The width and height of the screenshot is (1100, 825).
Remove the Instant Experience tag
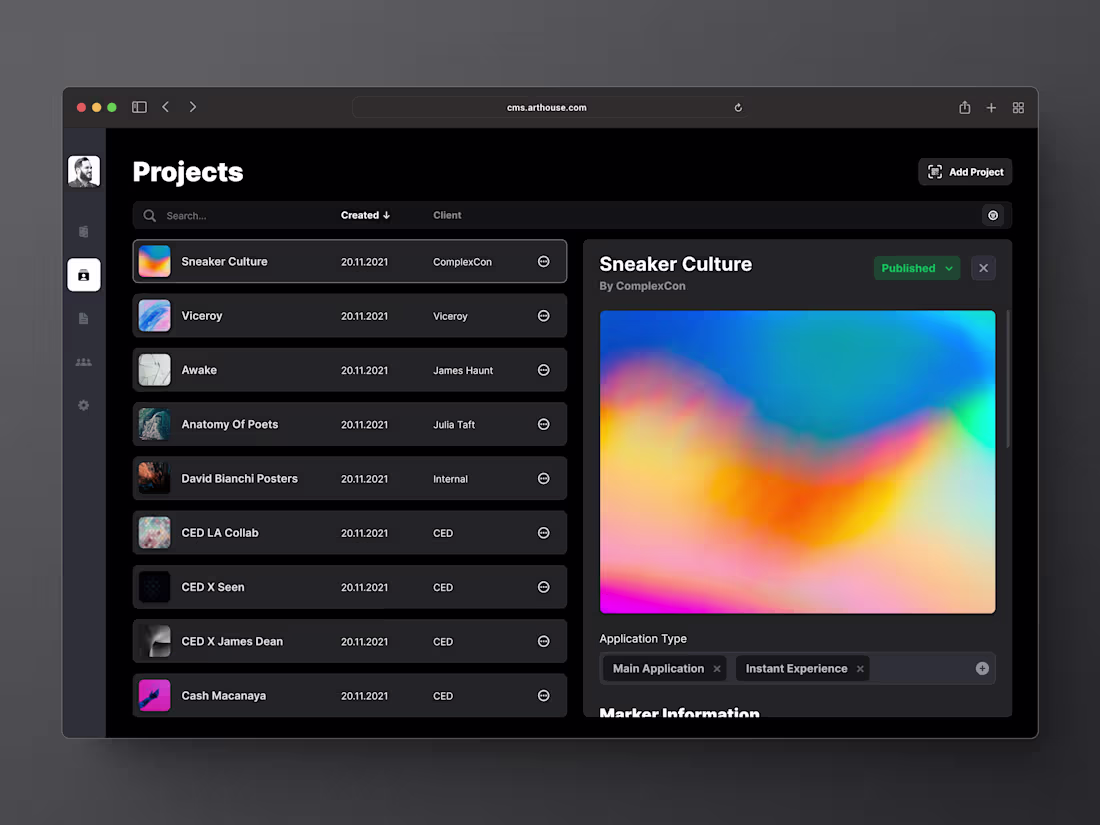859,668
